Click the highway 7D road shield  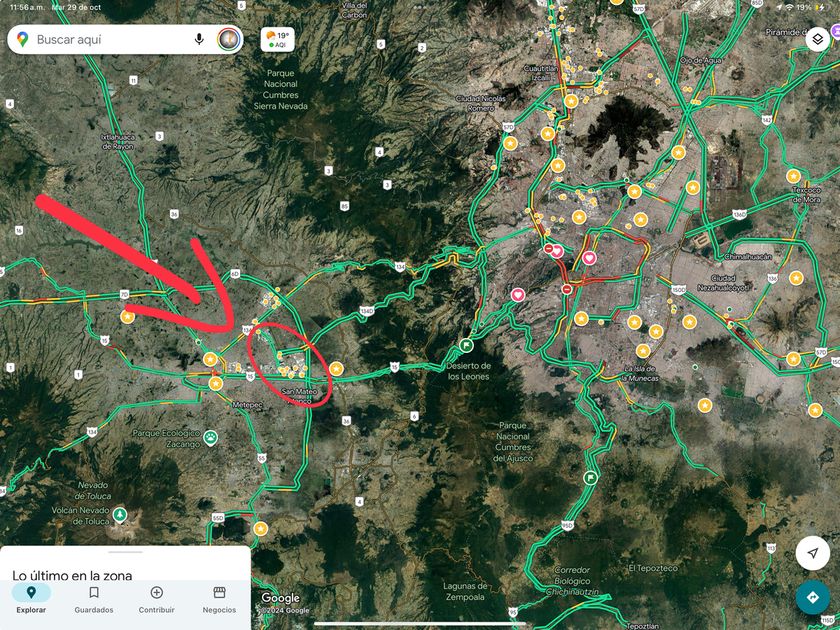[x=124, y=294]
